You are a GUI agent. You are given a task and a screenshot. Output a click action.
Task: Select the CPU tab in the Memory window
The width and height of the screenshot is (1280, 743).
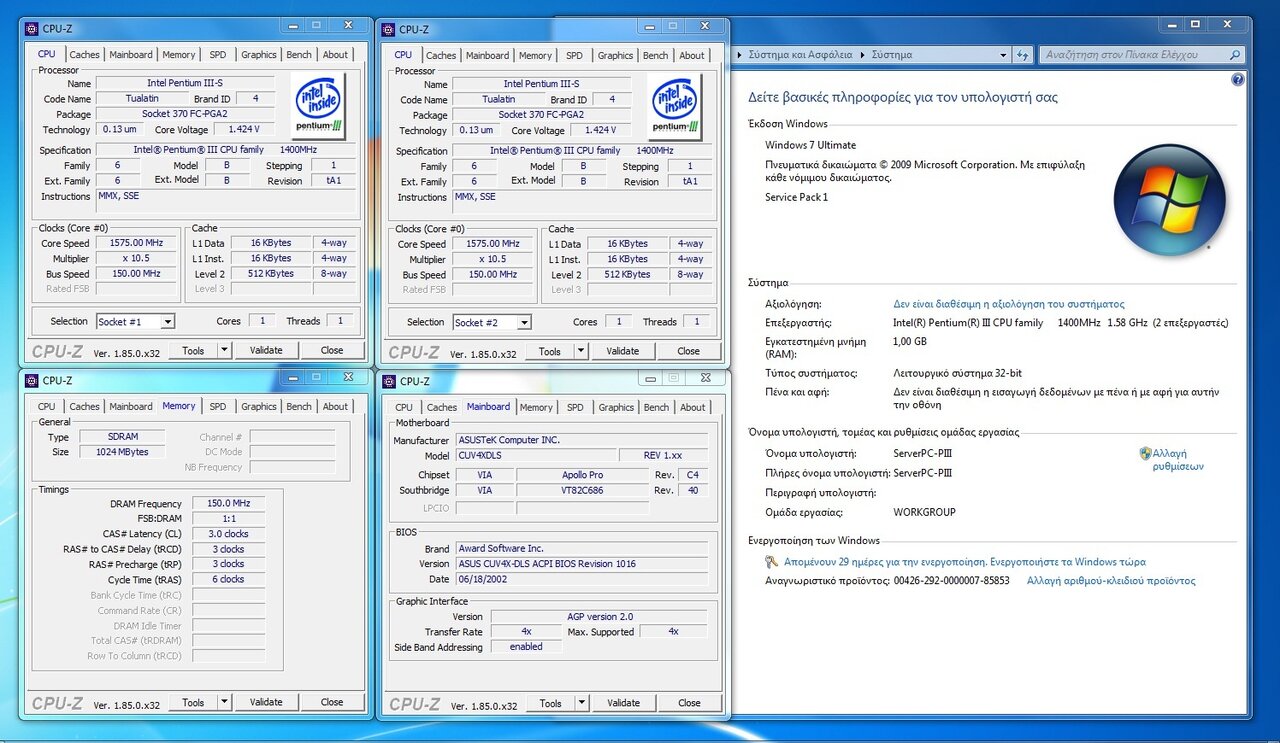47,407
